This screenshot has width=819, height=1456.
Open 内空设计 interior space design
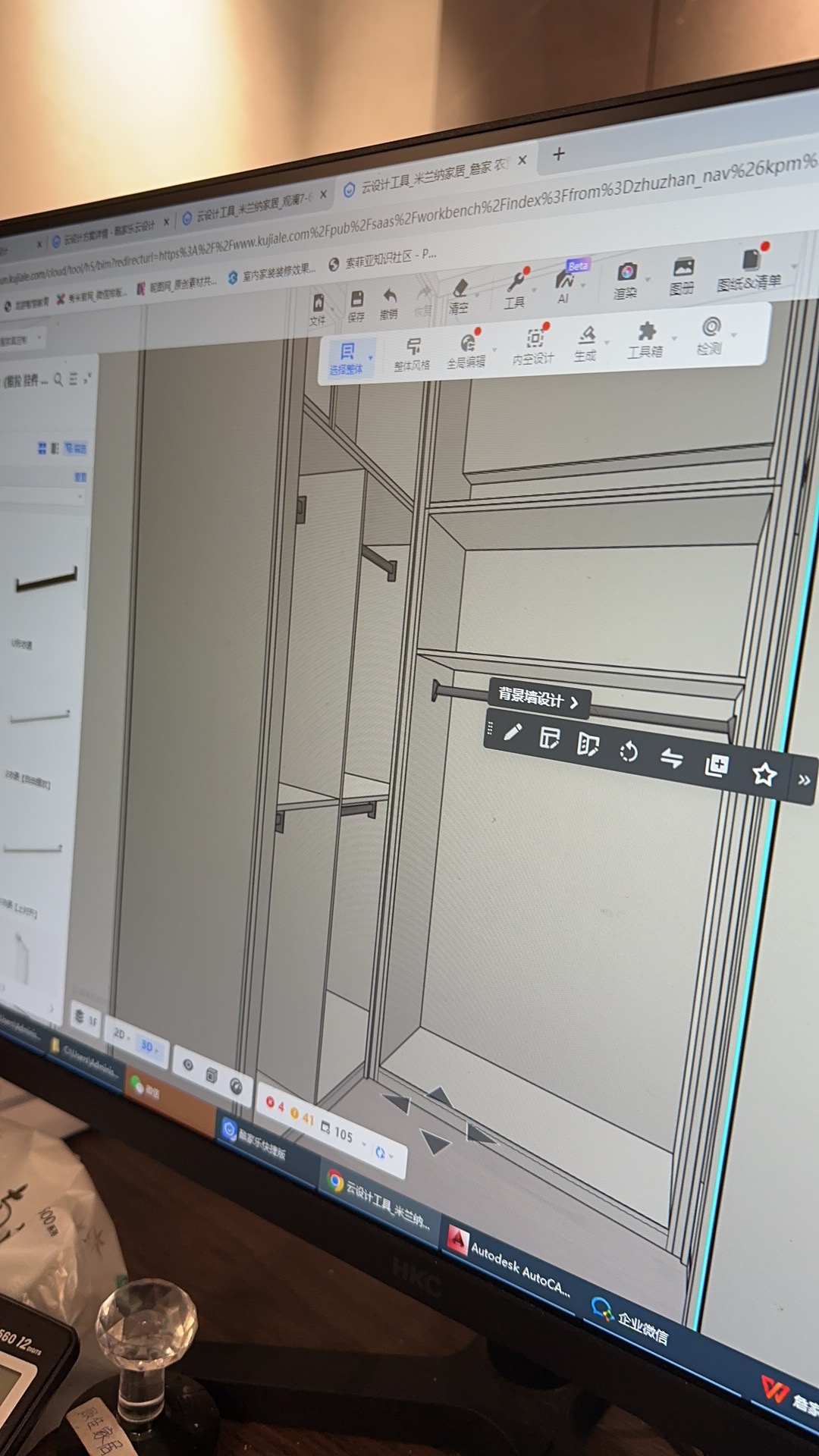pos(534,345)
